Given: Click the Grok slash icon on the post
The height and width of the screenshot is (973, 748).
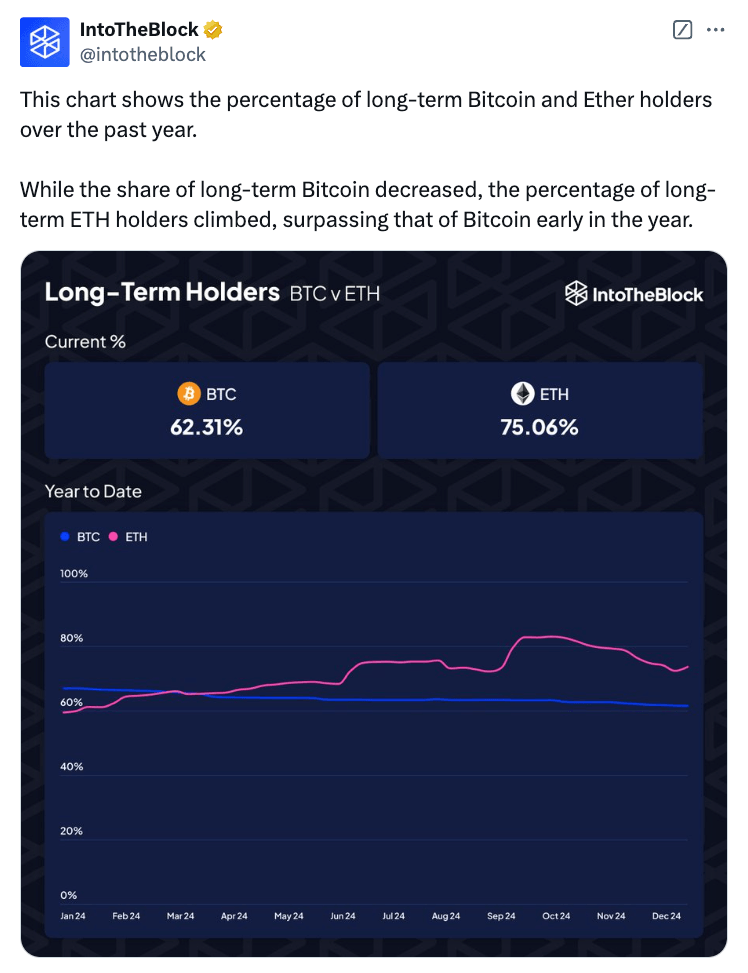Looking at the screenshot, I should pos(682,30).
